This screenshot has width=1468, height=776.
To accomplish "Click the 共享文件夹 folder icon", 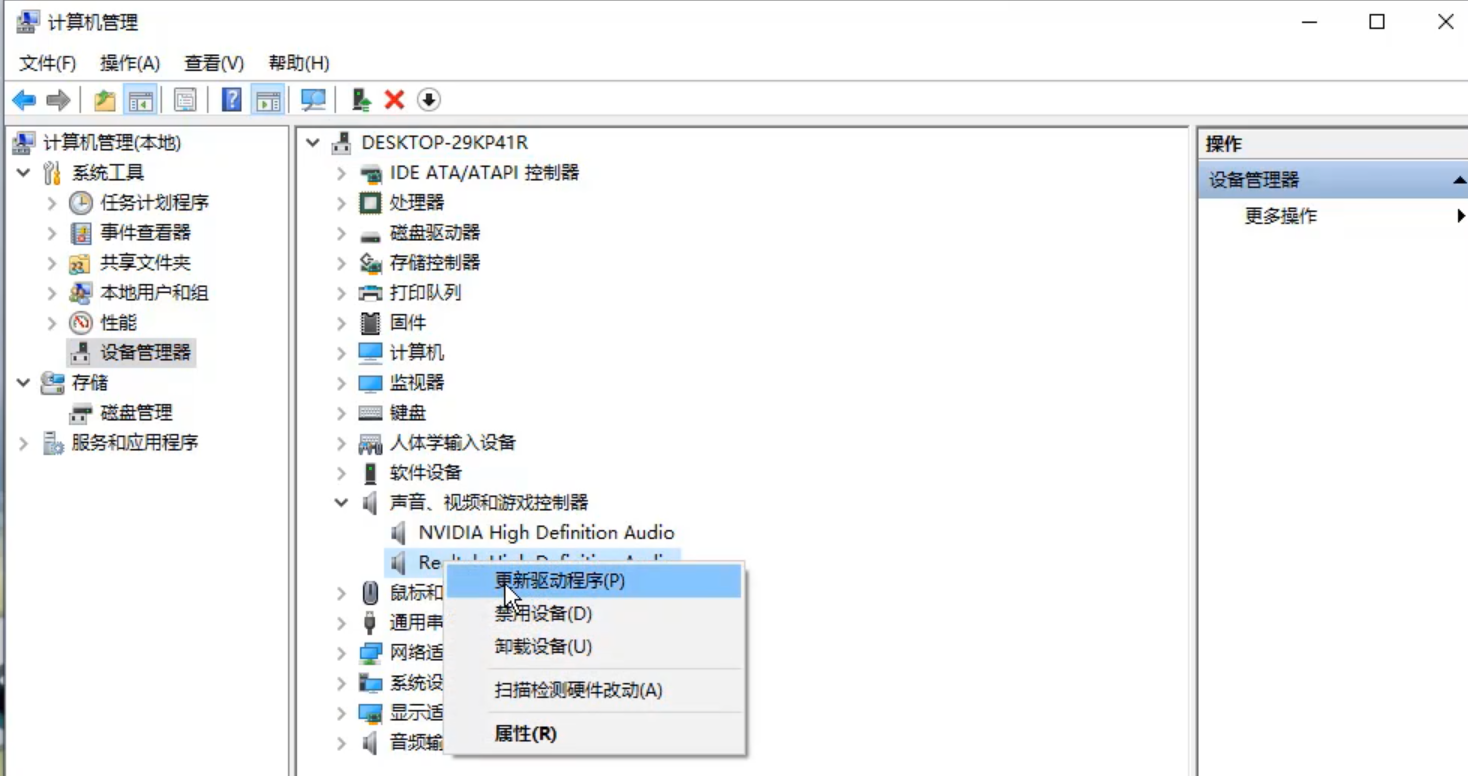I will pyautogui.click(x=80, y=263).
